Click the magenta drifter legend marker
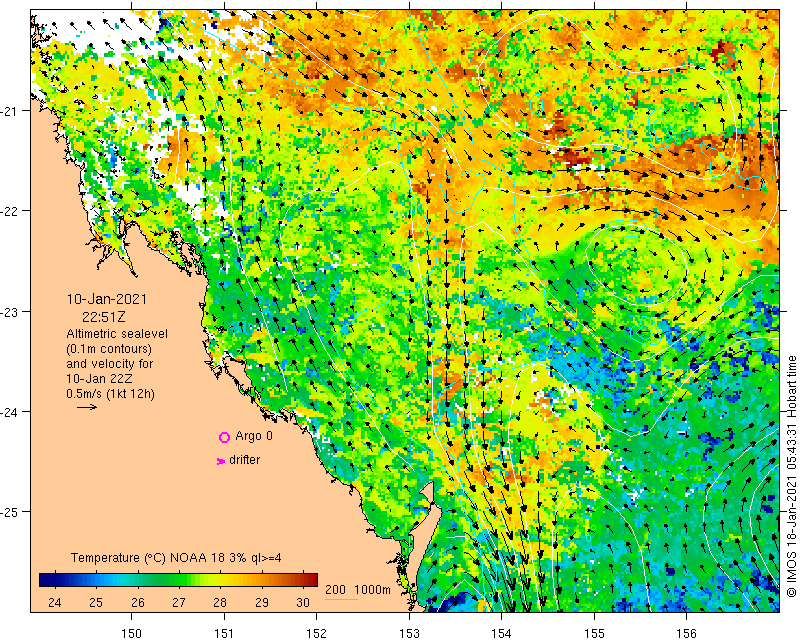The image size is (800, 640). point(220,461)
